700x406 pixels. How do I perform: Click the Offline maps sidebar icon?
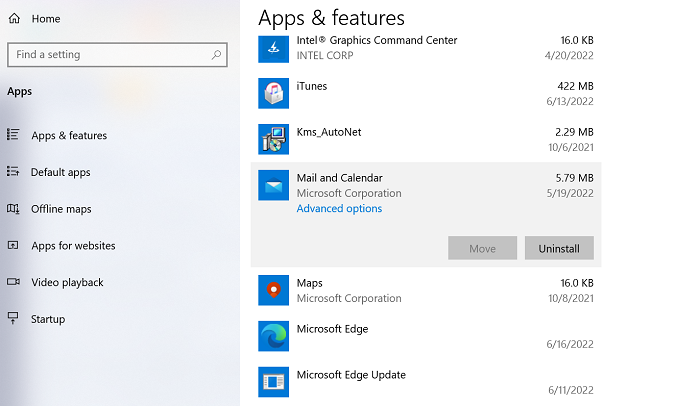13,209
